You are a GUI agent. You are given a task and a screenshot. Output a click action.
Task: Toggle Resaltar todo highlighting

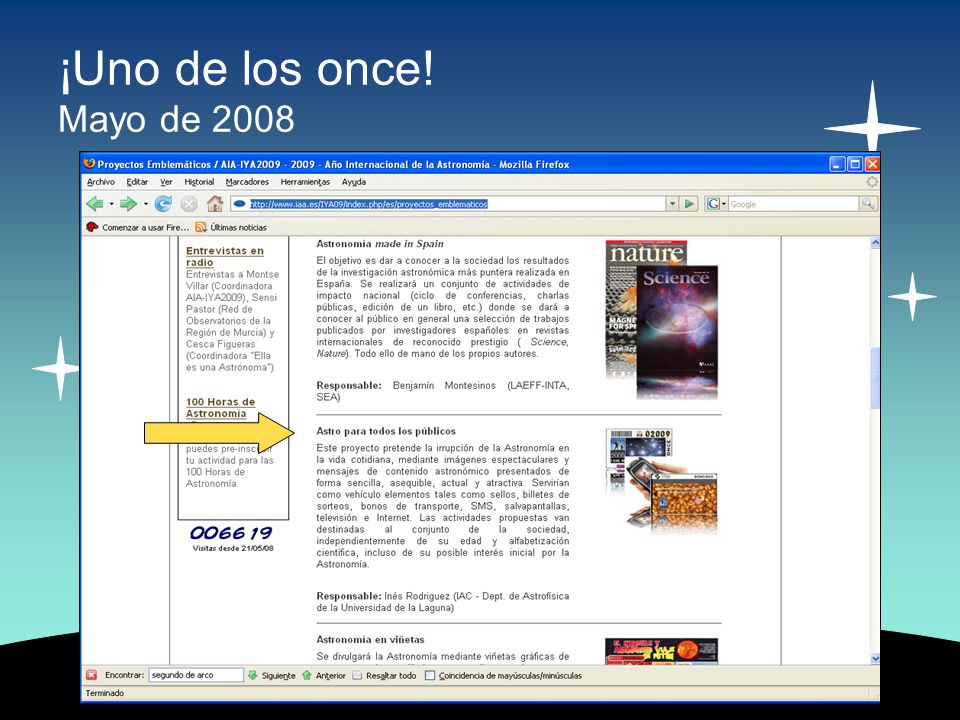coord(384,675)
